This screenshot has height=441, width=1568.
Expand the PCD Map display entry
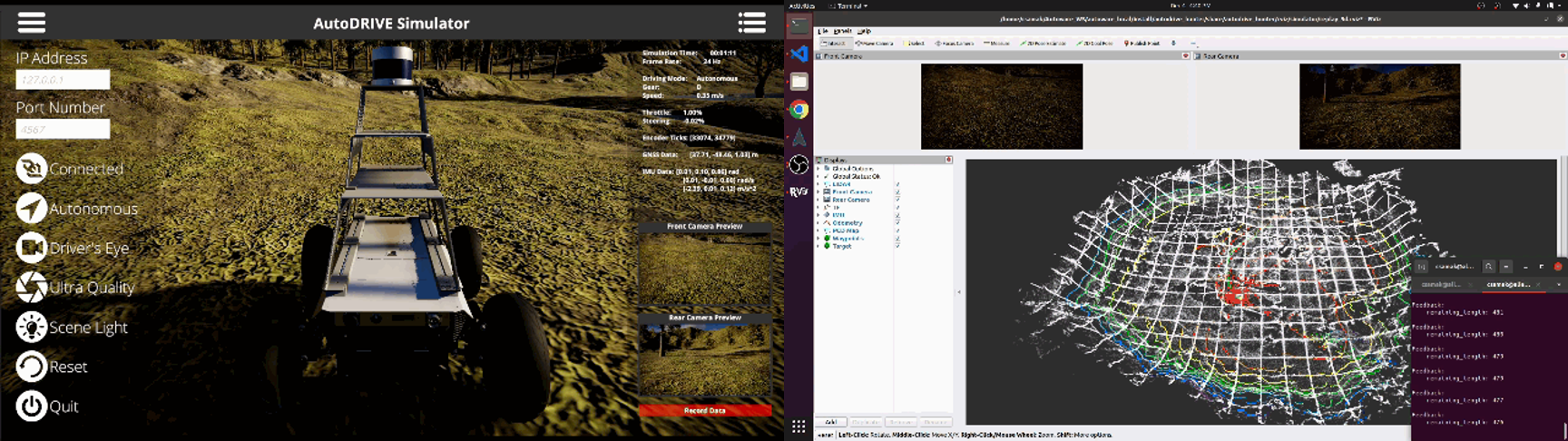pos(819,230)
